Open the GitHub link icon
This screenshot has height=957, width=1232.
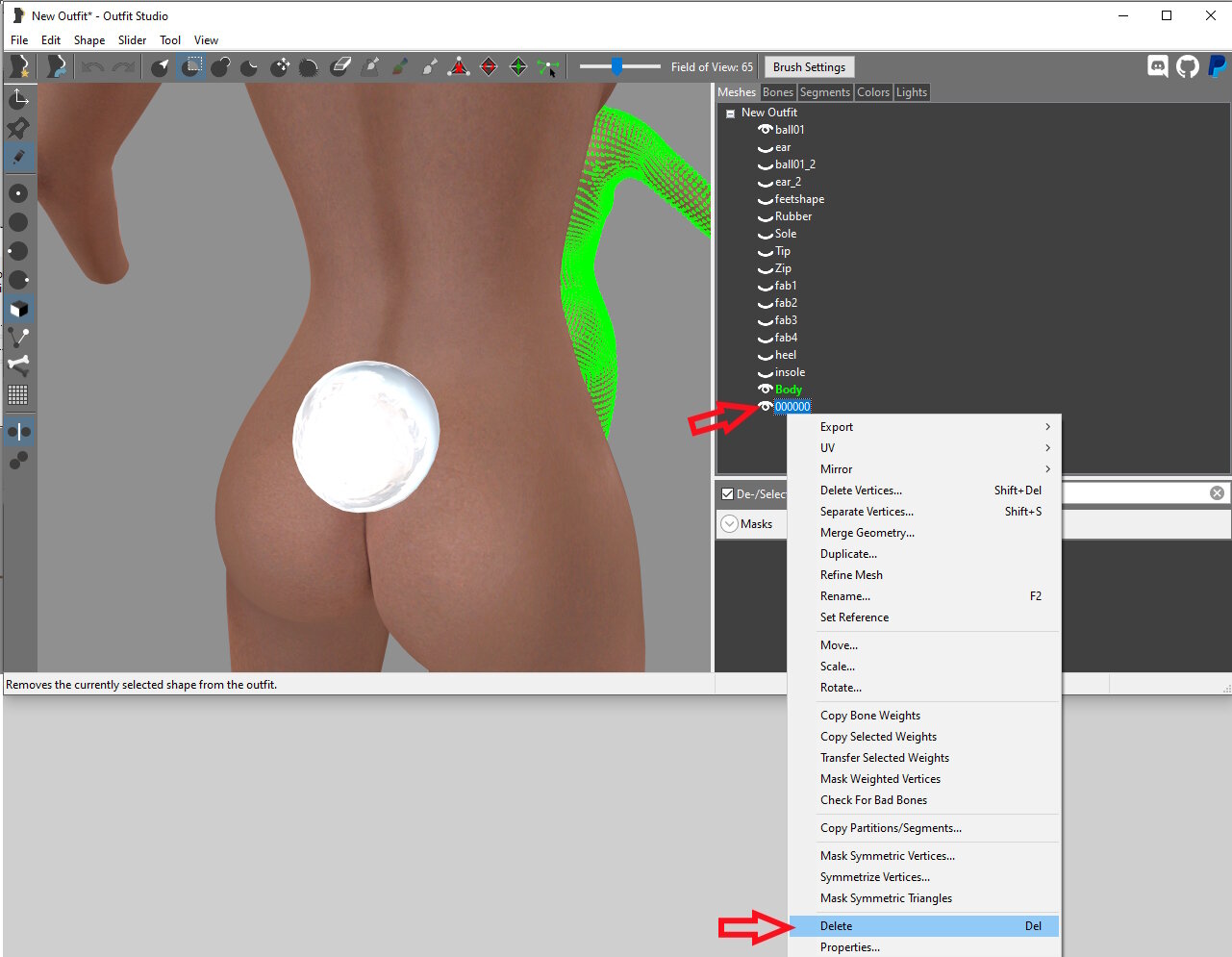(1188, 66)
